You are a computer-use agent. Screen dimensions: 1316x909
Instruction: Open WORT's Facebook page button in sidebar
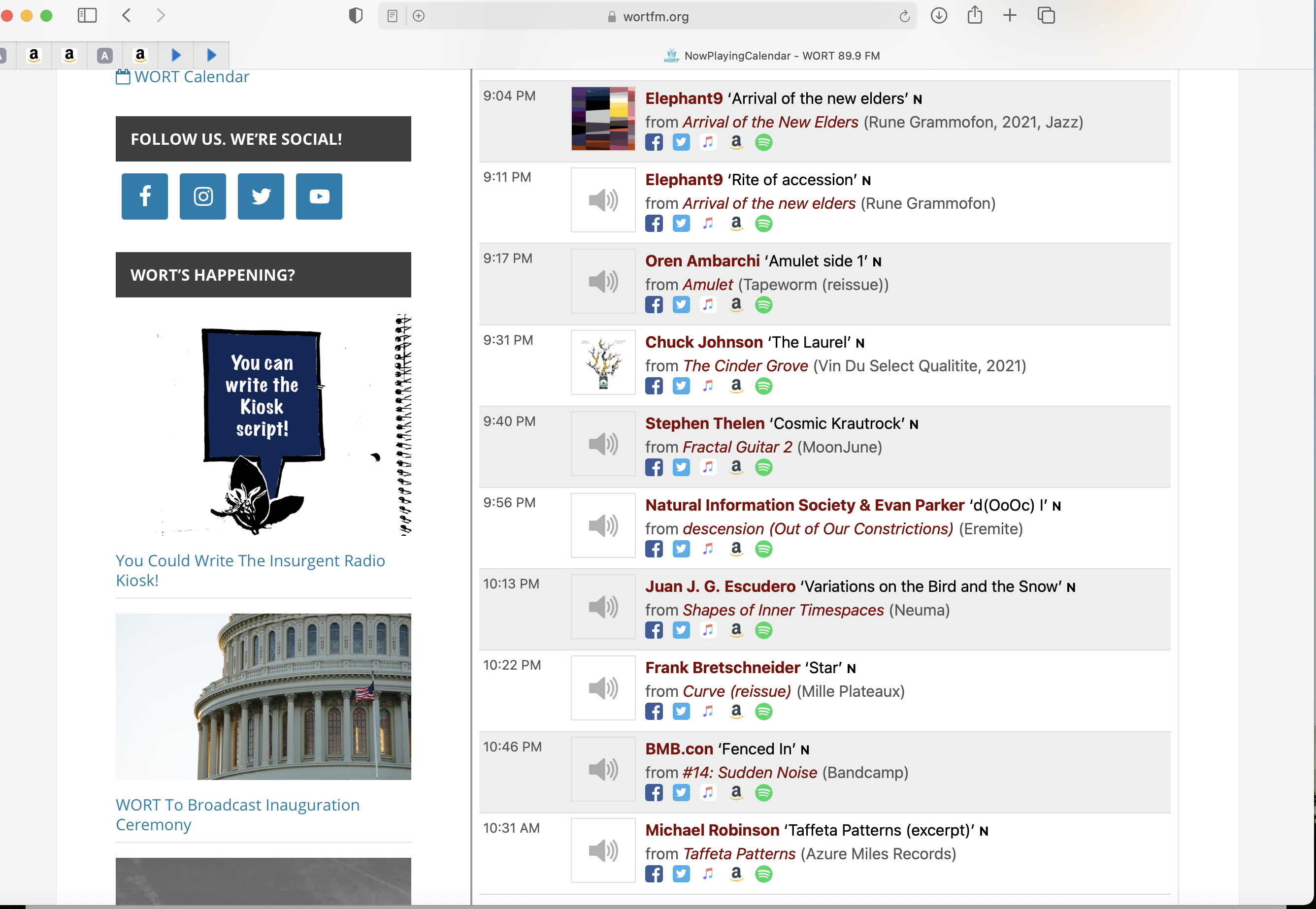point(145,196)
